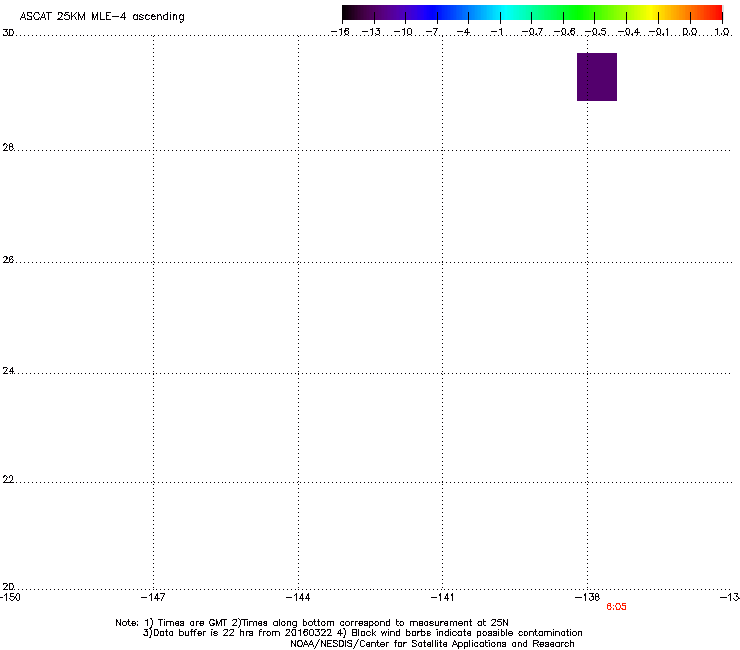Click the red 6:05 time label

point(616,607)
